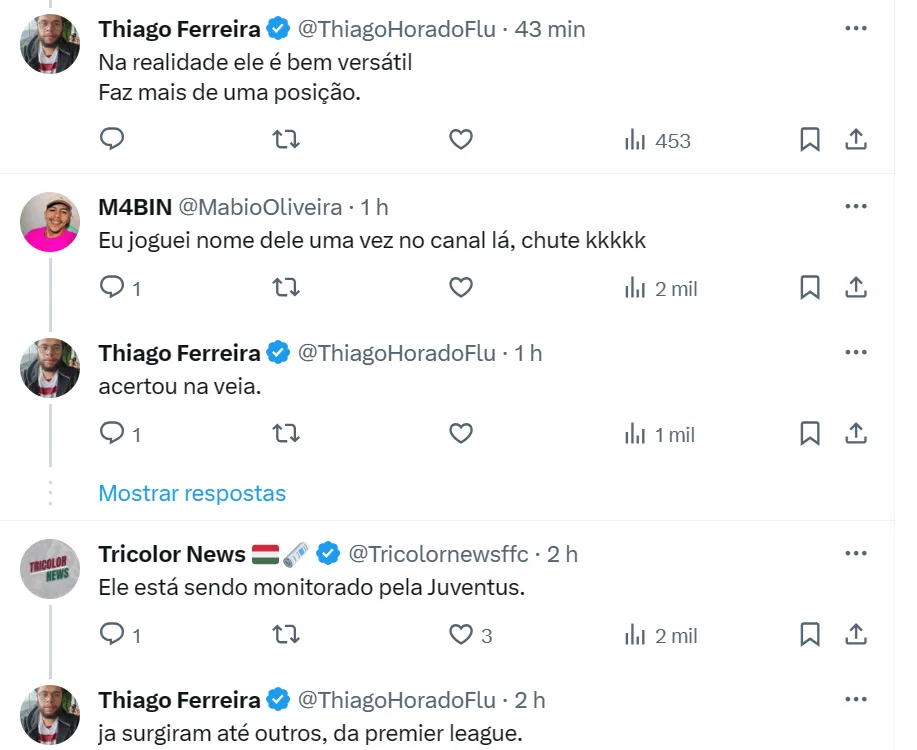Image resolution: width=917 pixels, height=750 pixels.
Task: Bookmark the Tricolor News Juventus tweet
Action: (x=810, y=635)
